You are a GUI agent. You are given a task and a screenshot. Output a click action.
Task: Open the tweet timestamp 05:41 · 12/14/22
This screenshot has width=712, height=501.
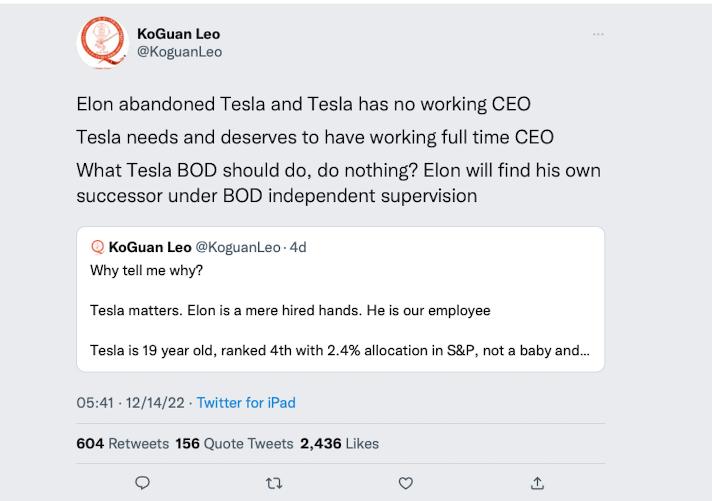tap(130, 402)
